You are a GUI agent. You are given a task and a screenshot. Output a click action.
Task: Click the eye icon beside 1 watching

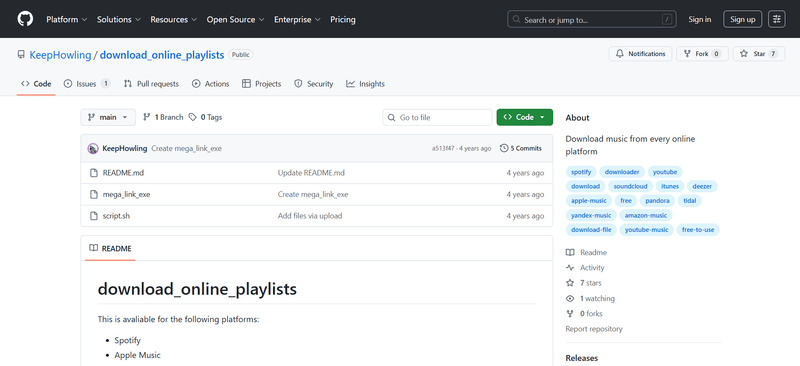coord(570,299)
